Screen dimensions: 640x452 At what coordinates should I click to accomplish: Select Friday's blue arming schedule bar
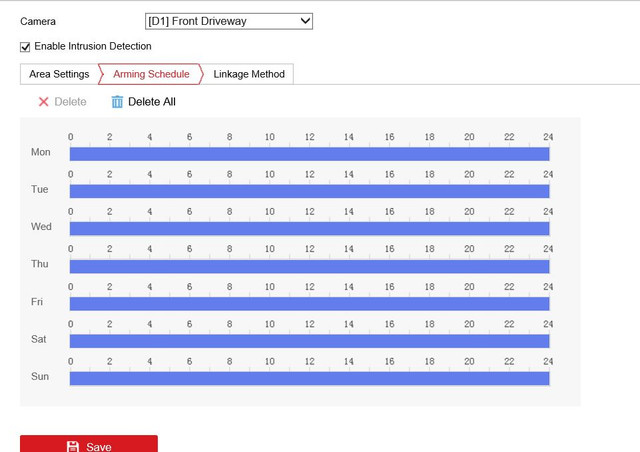(309, 303)
